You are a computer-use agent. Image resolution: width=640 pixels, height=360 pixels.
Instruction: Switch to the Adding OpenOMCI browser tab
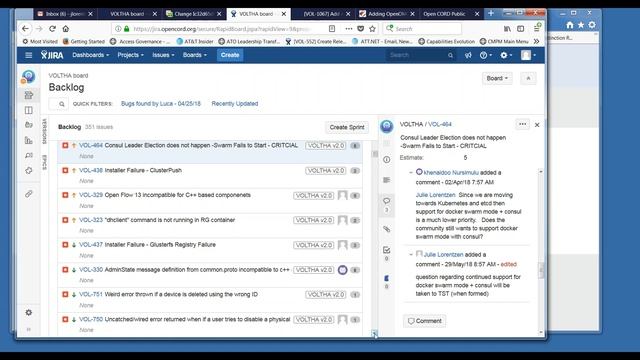387,14
